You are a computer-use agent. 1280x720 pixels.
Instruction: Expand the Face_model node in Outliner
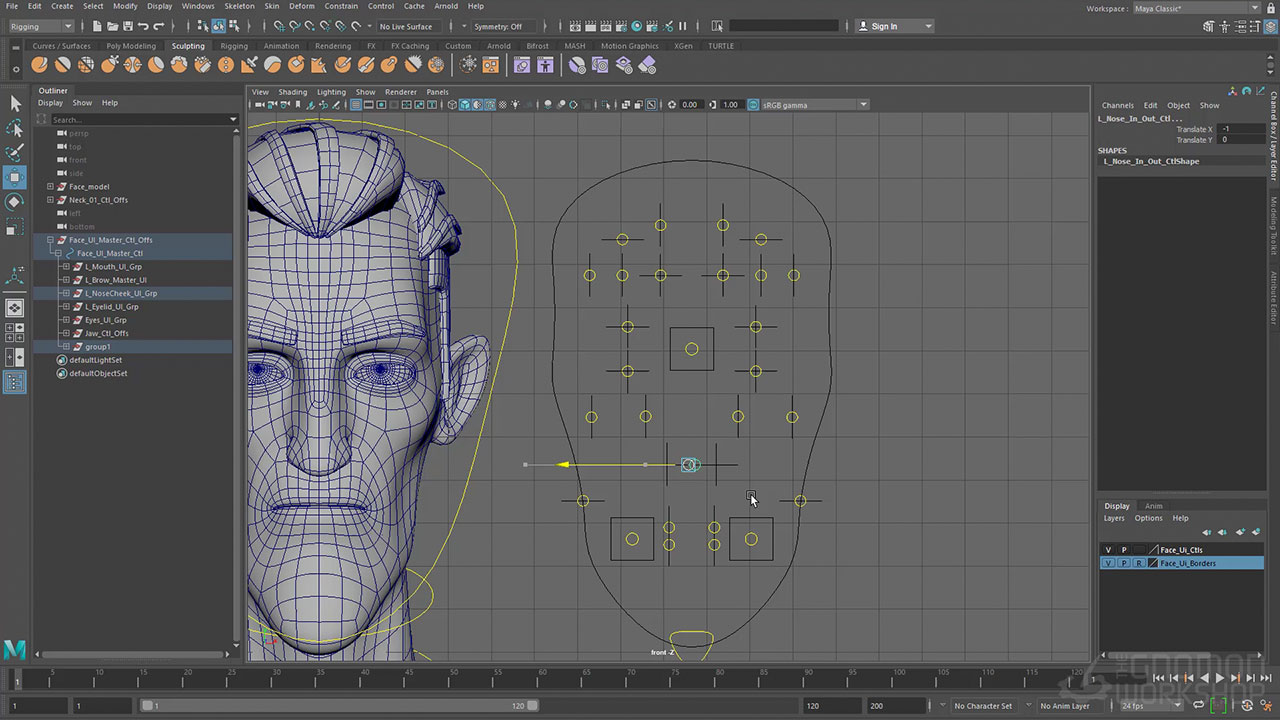50,187
